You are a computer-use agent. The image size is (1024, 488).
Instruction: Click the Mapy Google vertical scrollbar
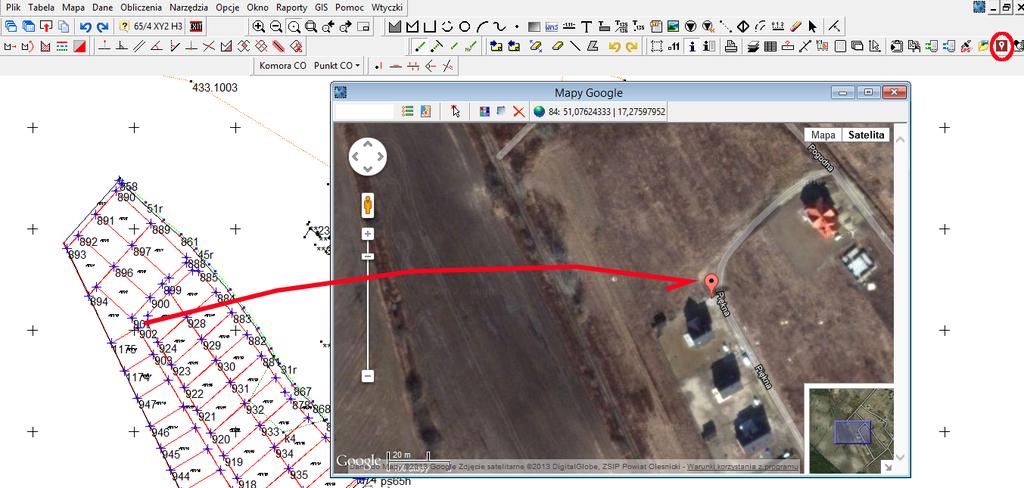click(900, 298)
